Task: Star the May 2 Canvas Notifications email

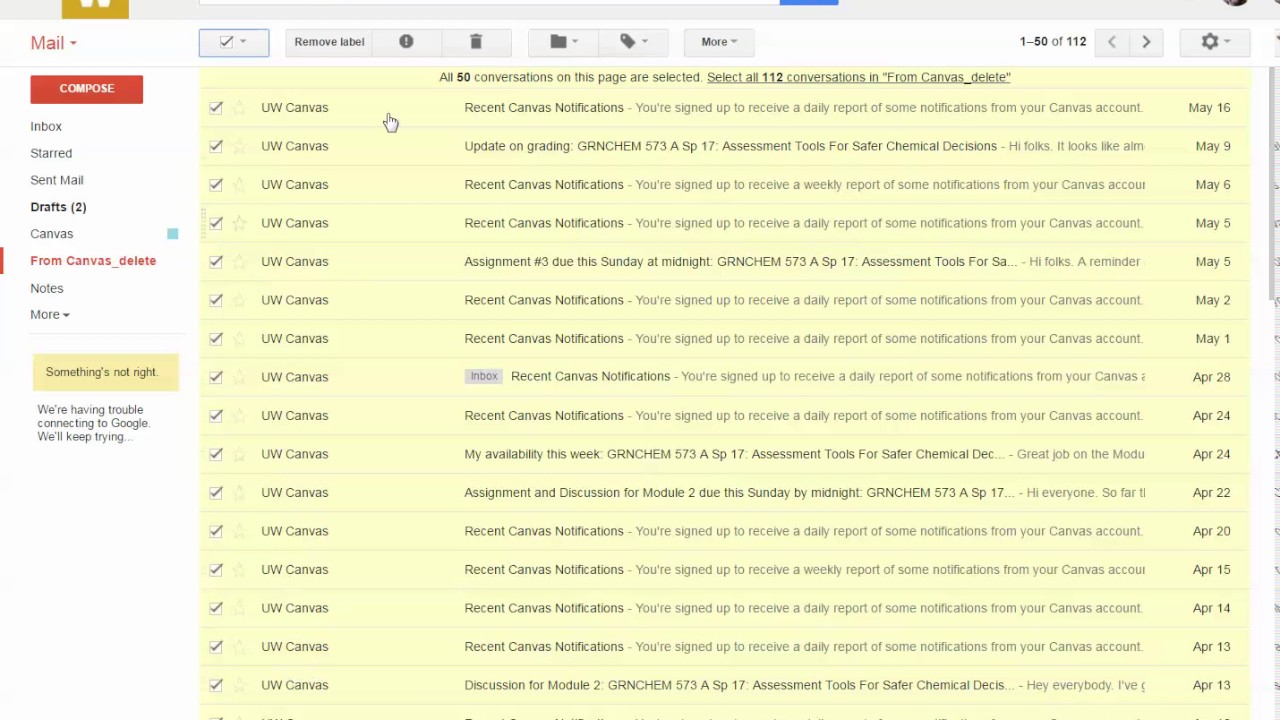Action: click(239, 300)
